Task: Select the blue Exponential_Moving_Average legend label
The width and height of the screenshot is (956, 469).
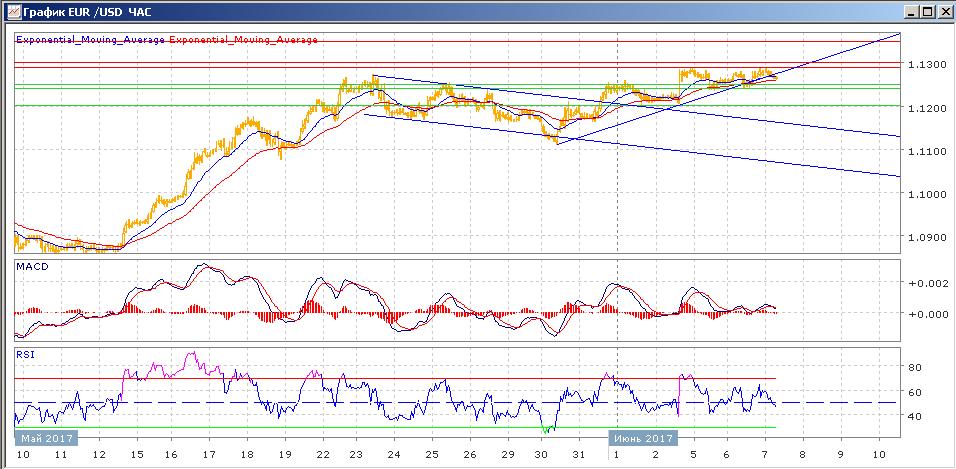Action: [x=91, y=40]
